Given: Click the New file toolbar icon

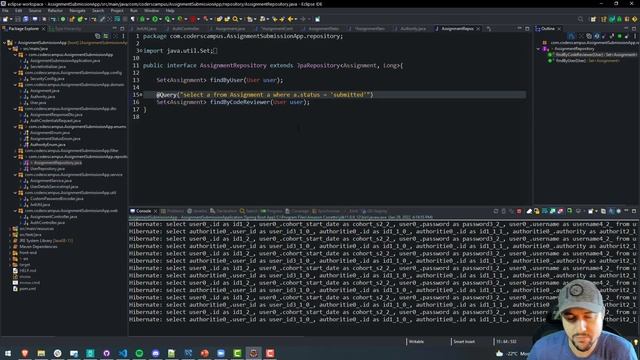Looking at the screenshot, I should tap(5, 19).
